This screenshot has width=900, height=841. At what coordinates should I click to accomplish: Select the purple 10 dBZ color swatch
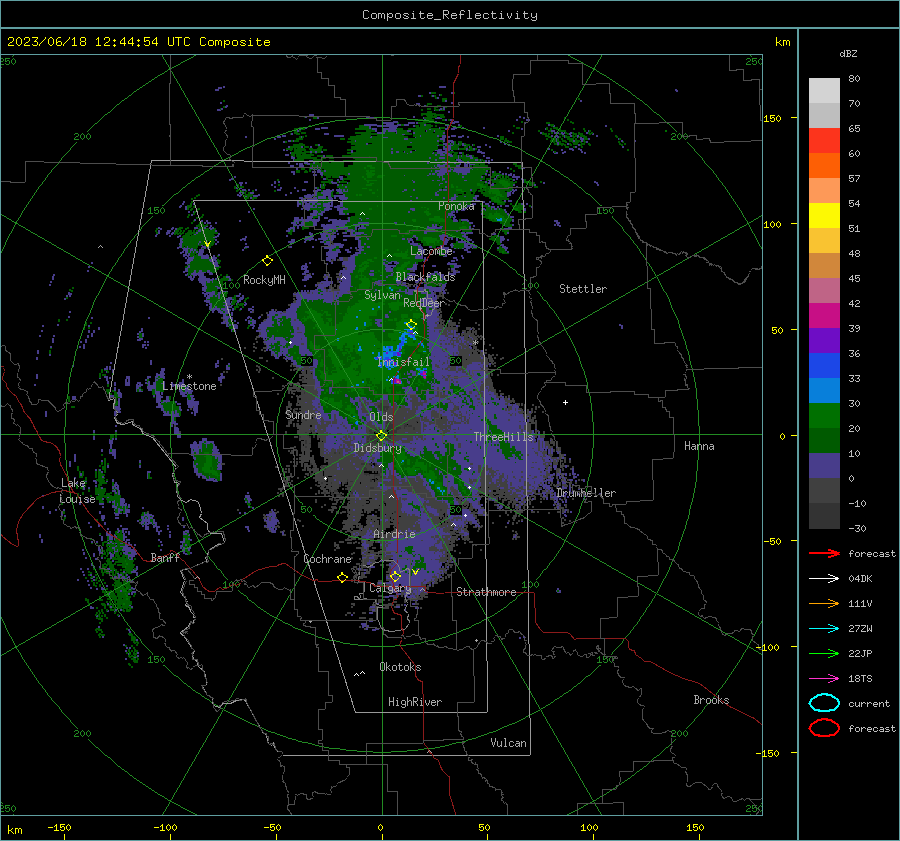point(824,465)
